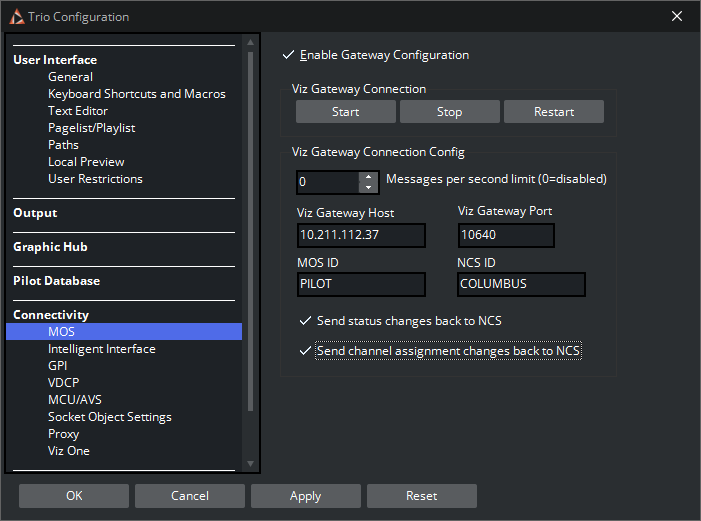This screenshot has width=701, height=521.
Task: Start the Viz Gateway Connection
Action: pos(345,112)
